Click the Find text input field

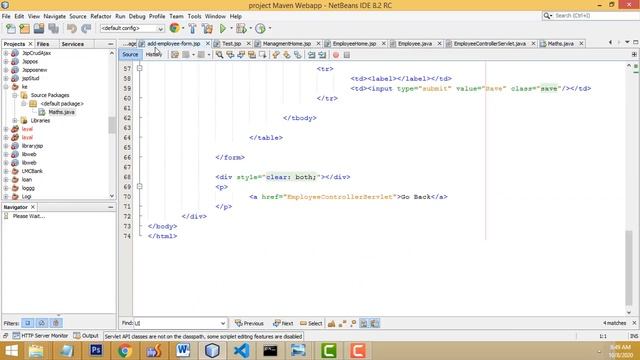point(177,323)
